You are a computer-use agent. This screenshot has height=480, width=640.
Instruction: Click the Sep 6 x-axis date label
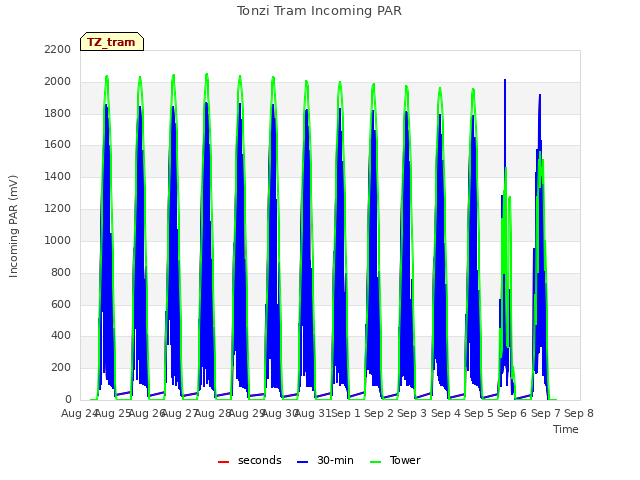point(512,413)
